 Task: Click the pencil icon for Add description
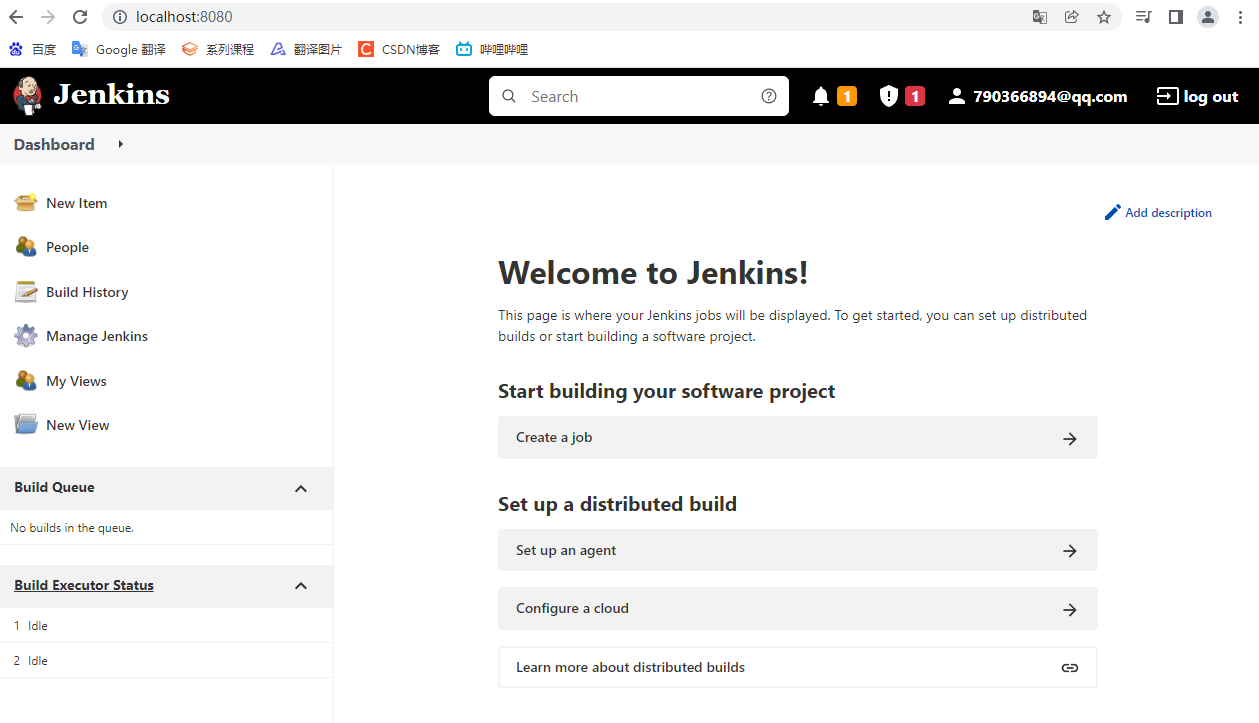click(1112, 212)
